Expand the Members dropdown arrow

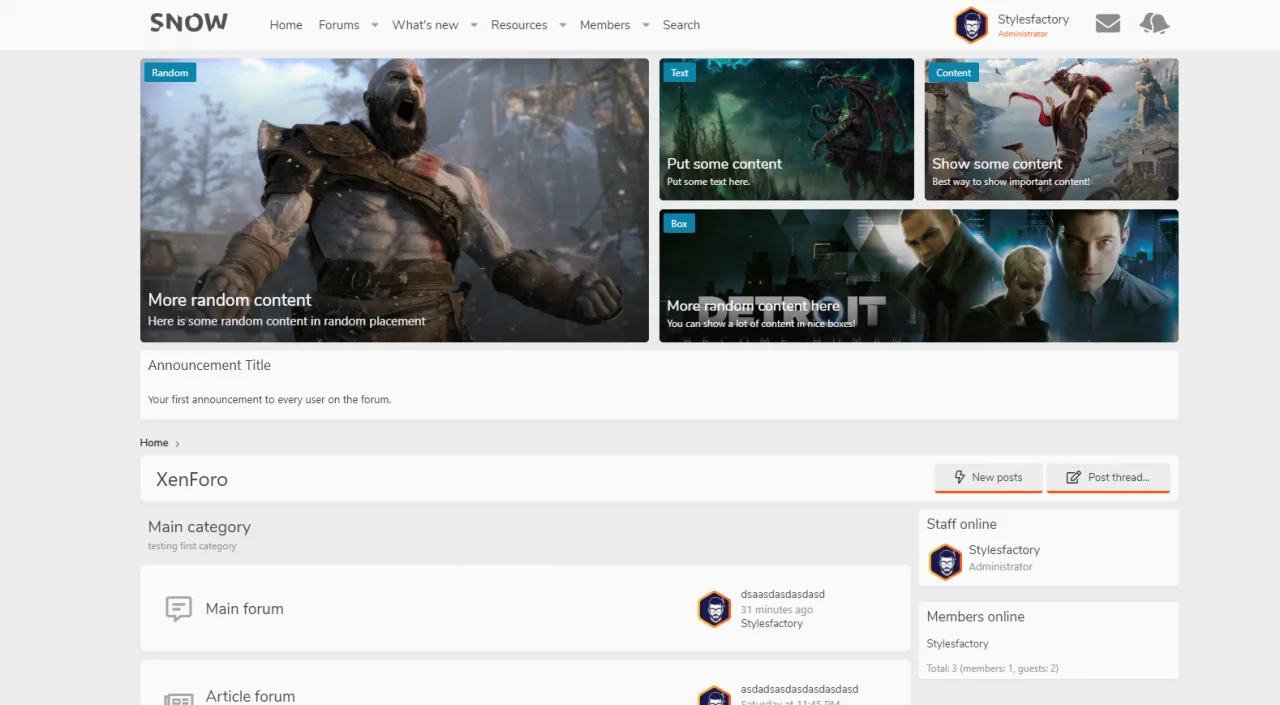[x=646, y=25]
